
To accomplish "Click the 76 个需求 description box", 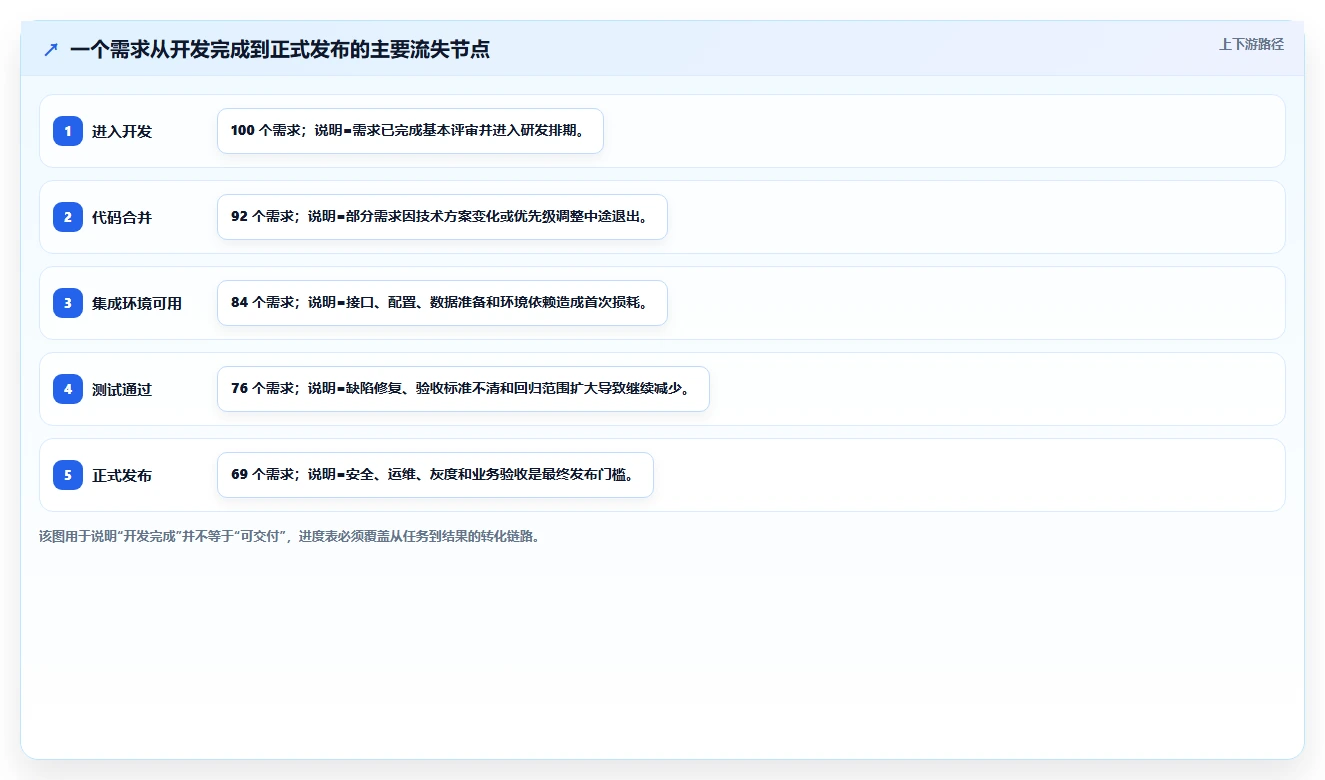I will (463, 389).
